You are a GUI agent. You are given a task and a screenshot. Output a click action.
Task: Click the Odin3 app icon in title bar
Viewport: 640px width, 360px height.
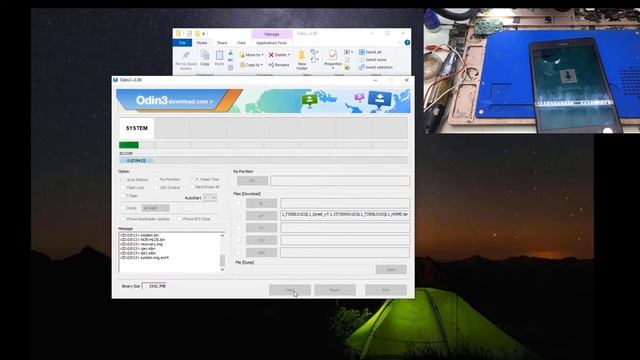coord(116,80)
